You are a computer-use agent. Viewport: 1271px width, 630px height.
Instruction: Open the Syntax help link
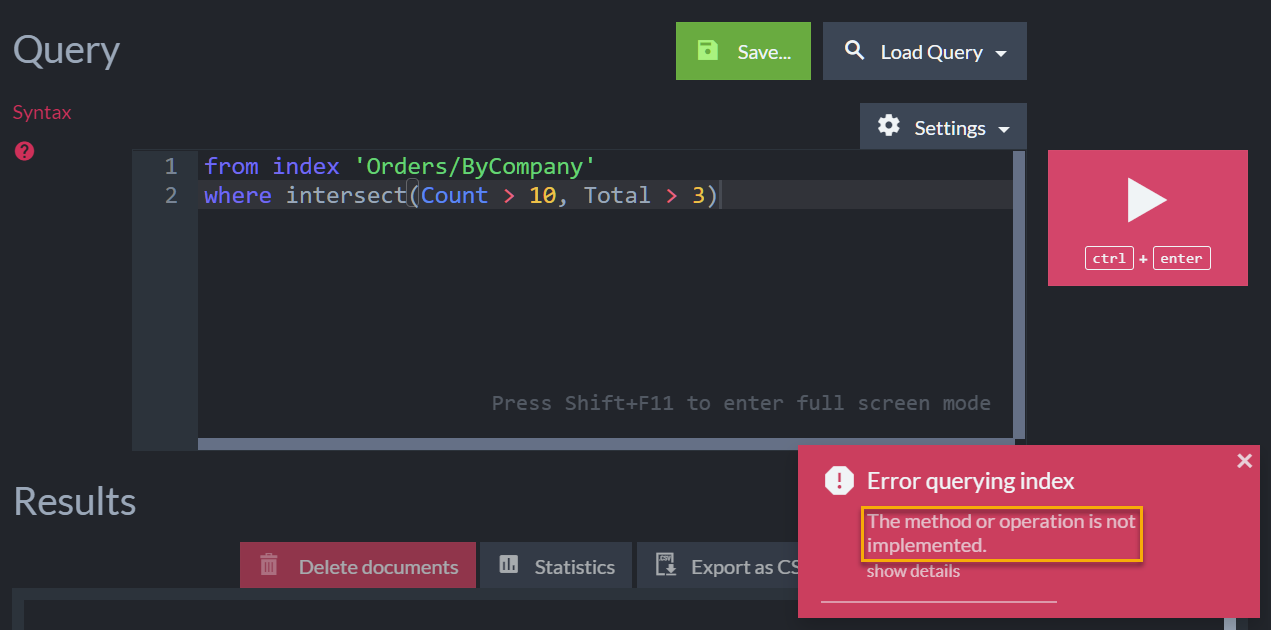pos(42,112)
